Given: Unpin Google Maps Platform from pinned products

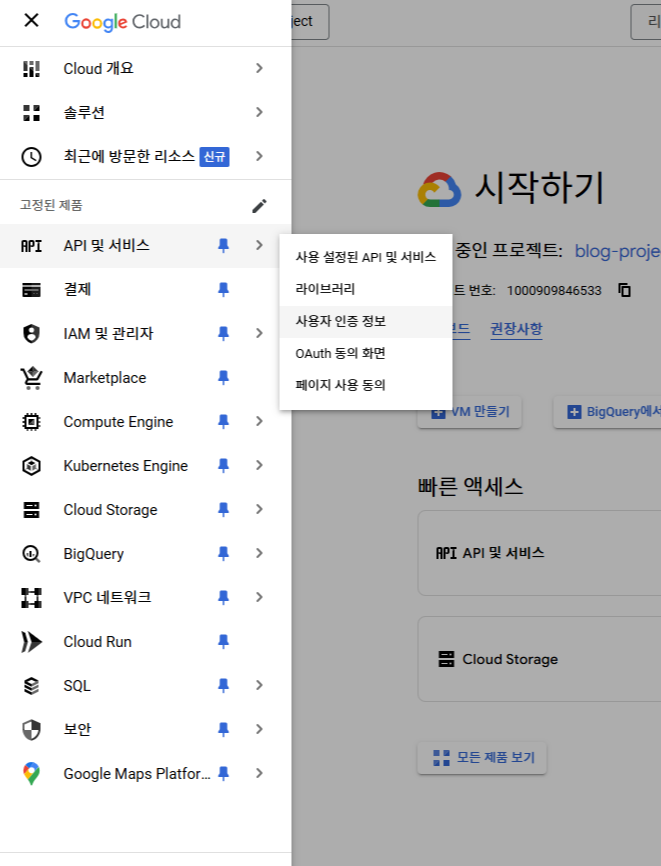Looking at the screenshot, I should tap(223, 773).
